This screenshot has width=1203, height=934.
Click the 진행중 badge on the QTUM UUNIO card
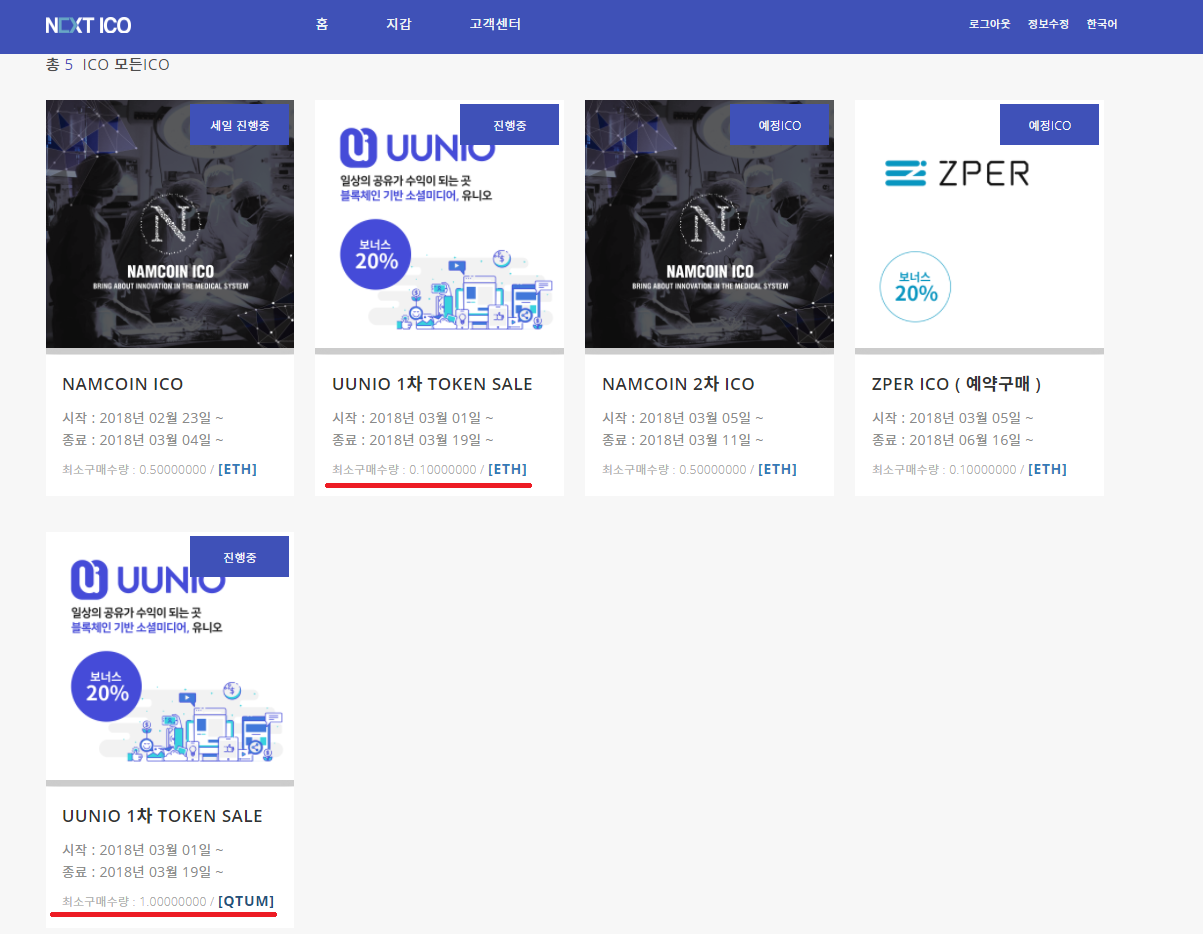(x=239, y=557)
